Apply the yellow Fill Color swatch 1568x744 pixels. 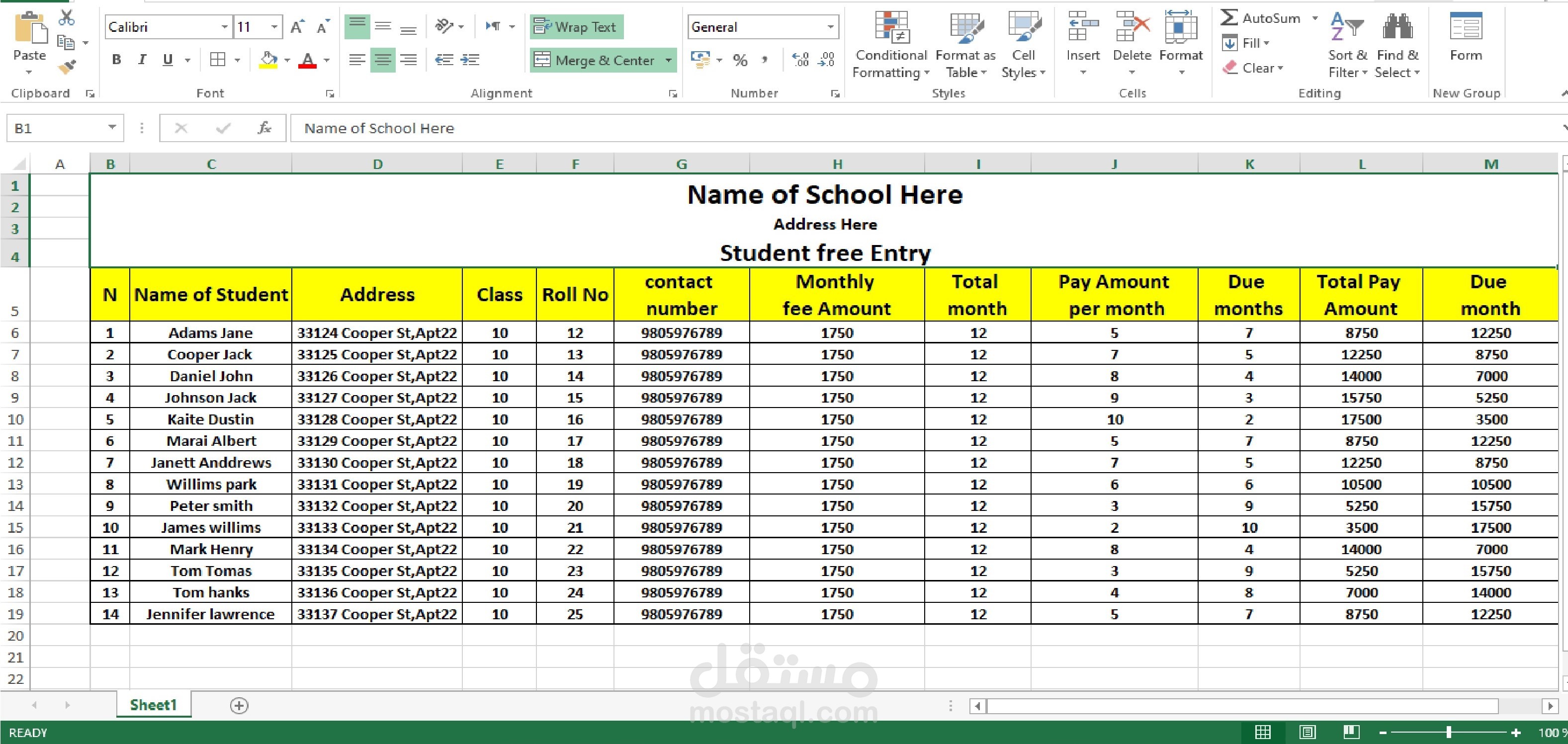268,60
